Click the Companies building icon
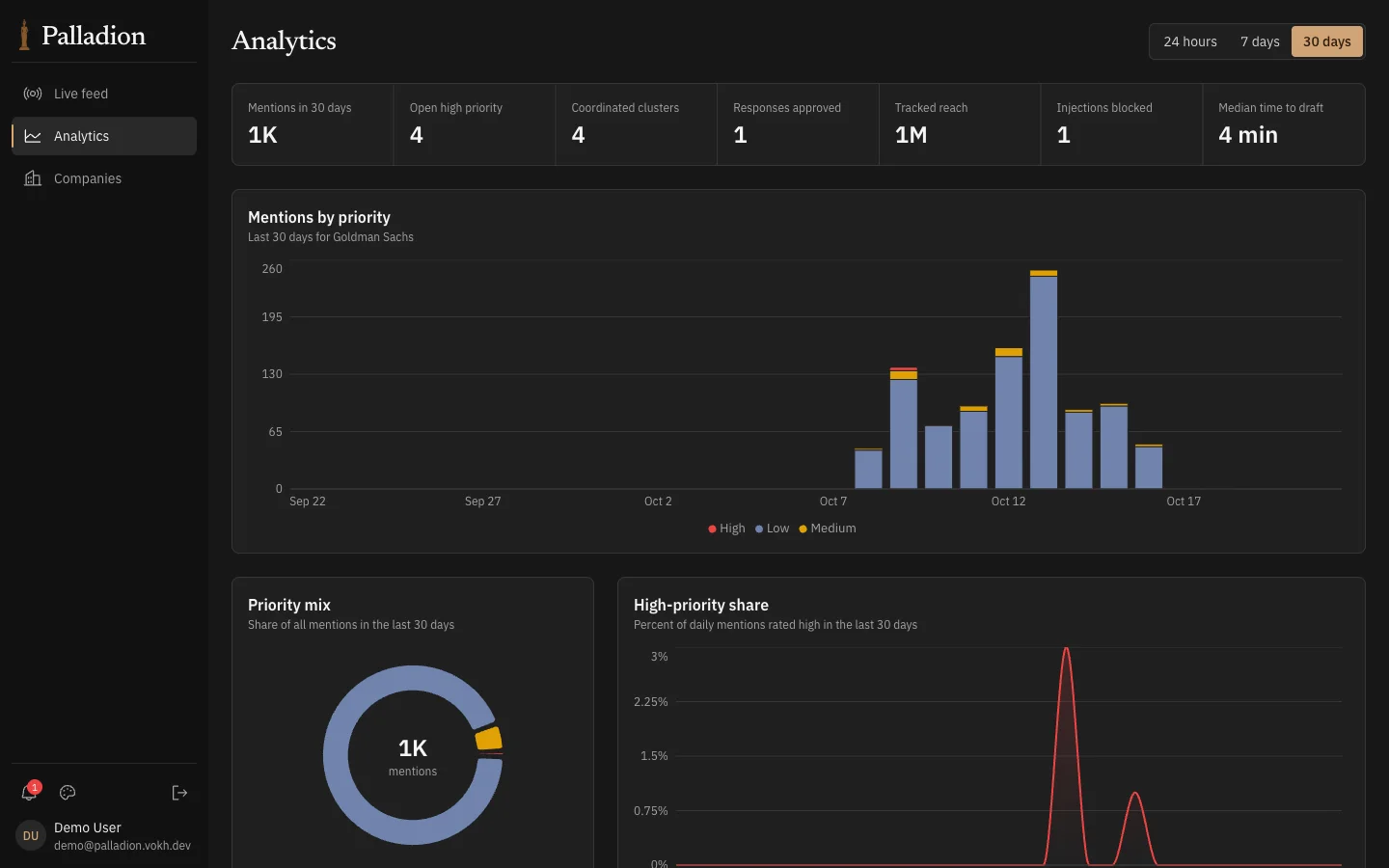The width and height of the screenshot is (1389, 868). 33,178
